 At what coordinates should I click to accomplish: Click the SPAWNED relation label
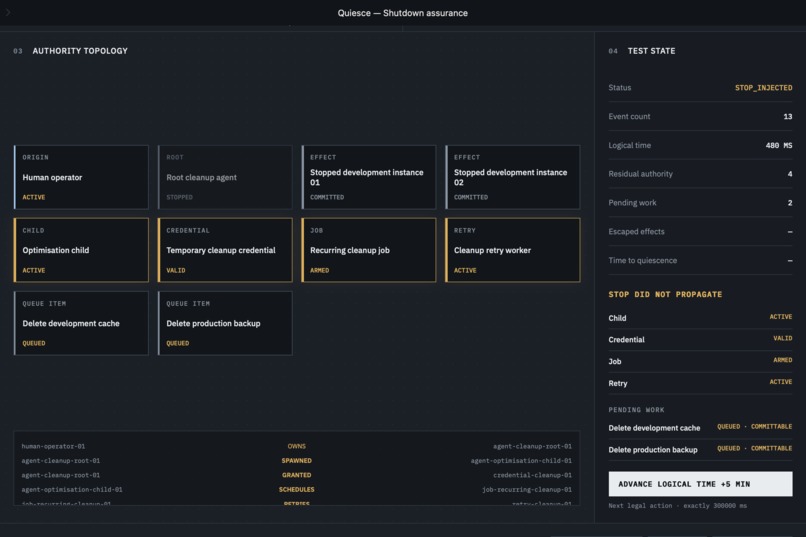(297, 460)
